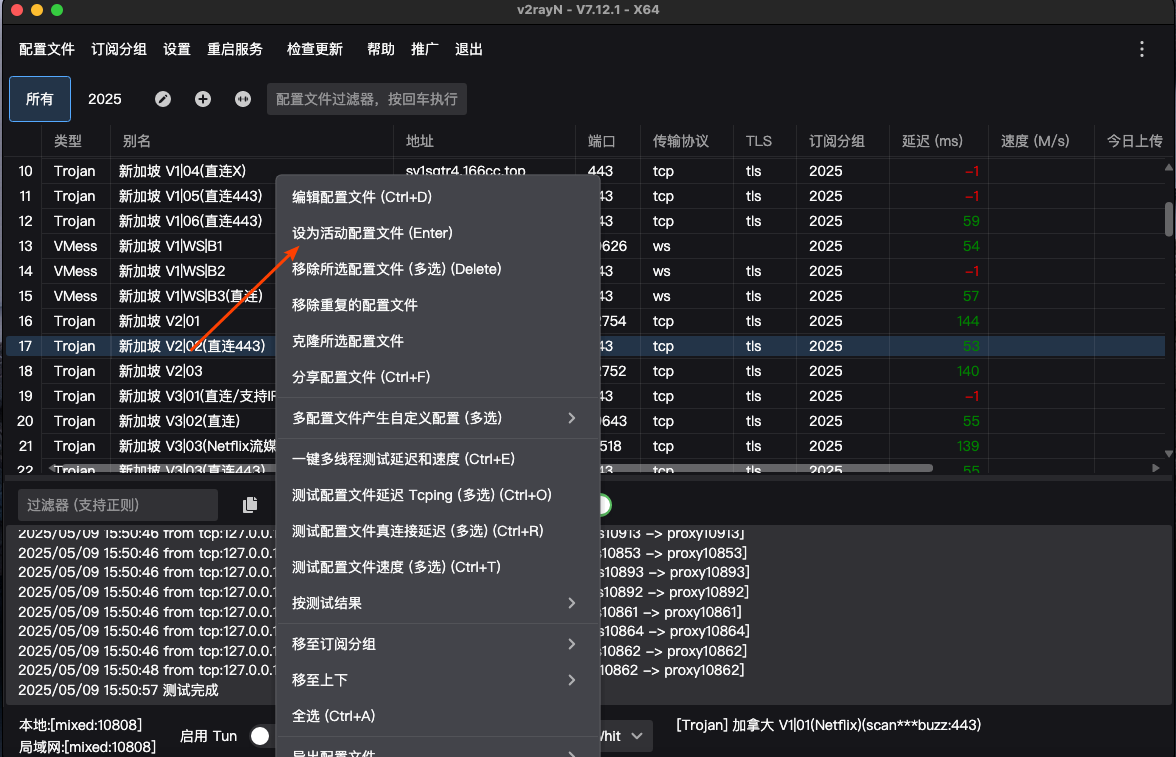The height and width of the screenshot is (757, 1176).
Task: Open the 设置 menu
Action: click(177, 50)
